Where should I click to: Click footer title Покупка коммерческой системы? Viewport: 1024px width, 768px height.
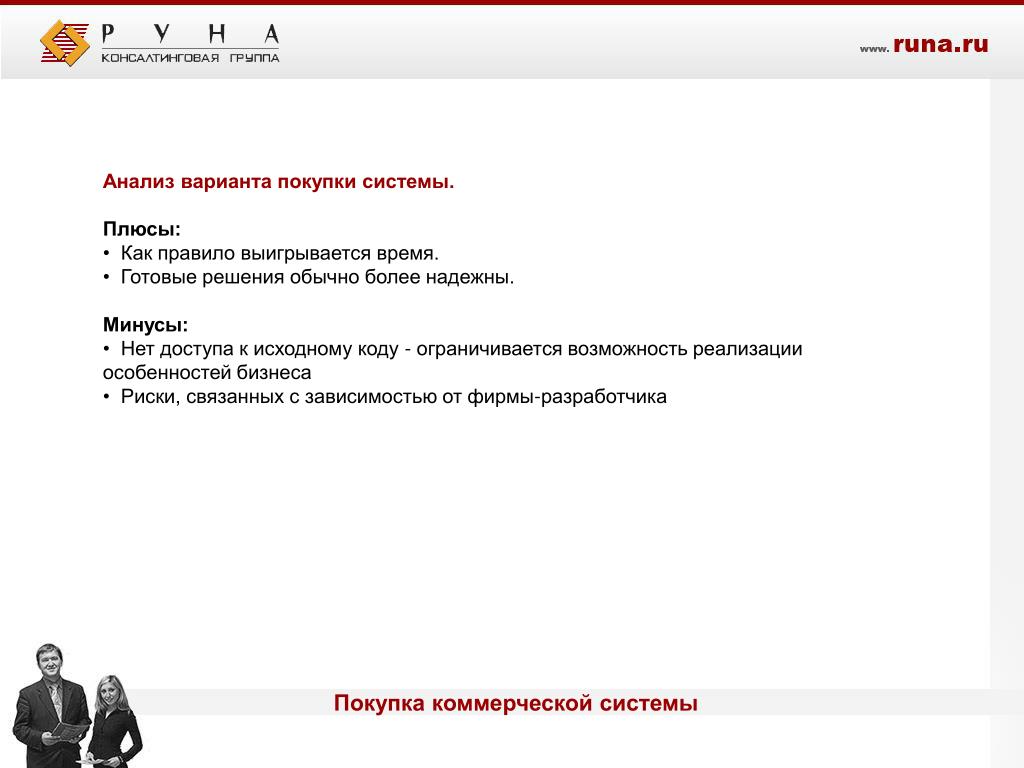click(x=515, y=703)
